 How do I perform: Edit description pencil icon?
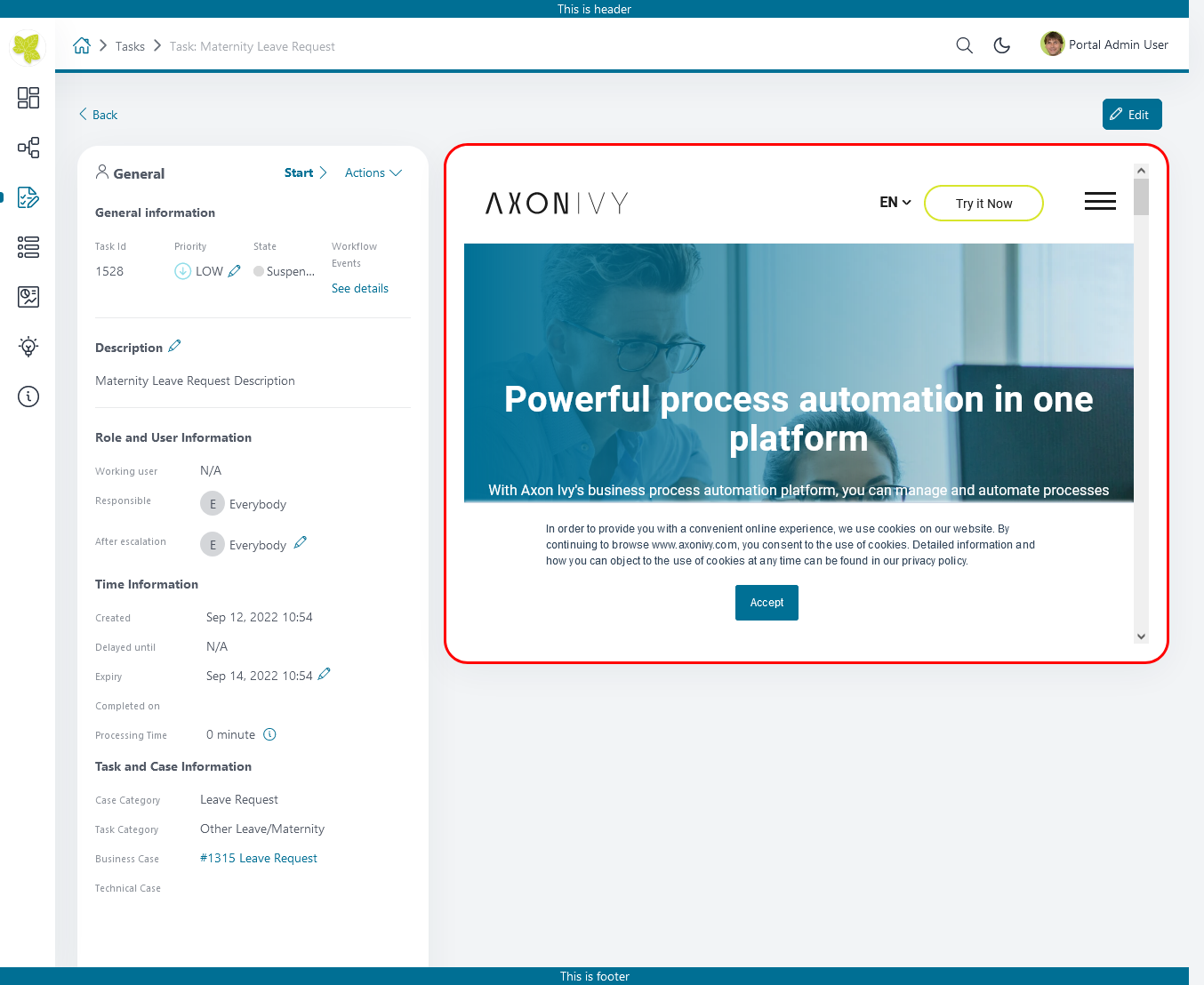[x=174, y=346]
